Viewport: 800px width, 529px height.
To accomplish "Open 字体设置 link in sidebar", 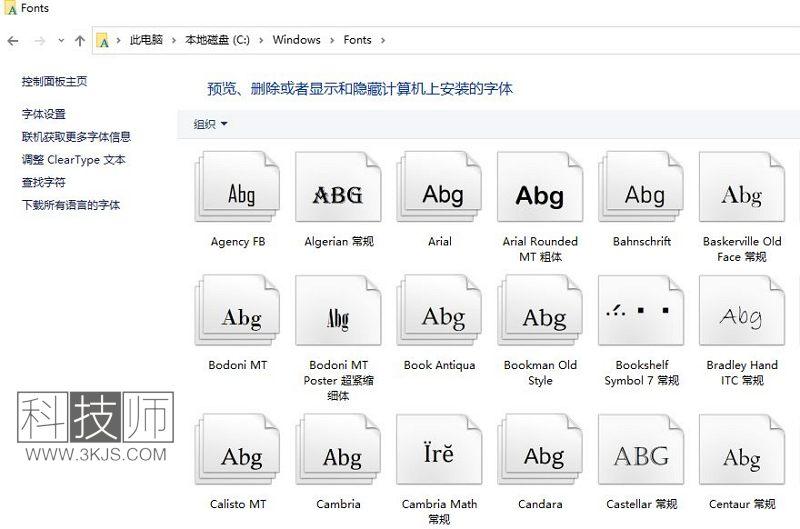I will (x=44, y=114).
